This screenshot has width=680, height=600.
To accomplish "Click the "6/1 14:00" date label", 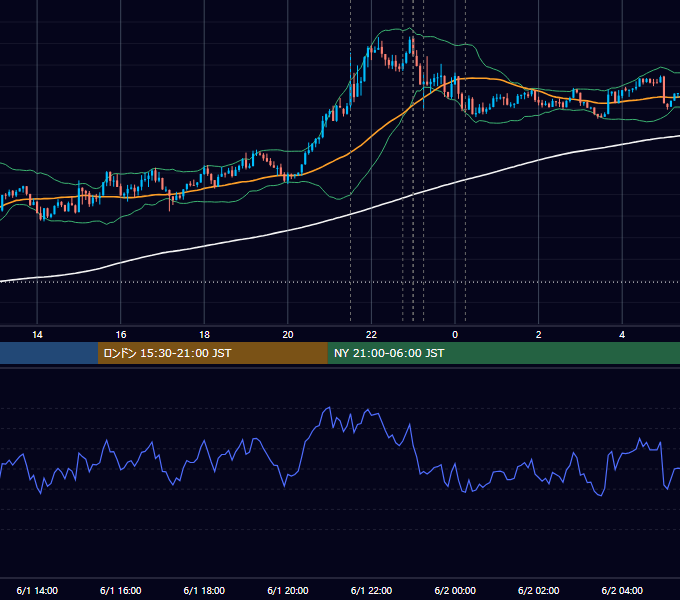I will 37,590.
